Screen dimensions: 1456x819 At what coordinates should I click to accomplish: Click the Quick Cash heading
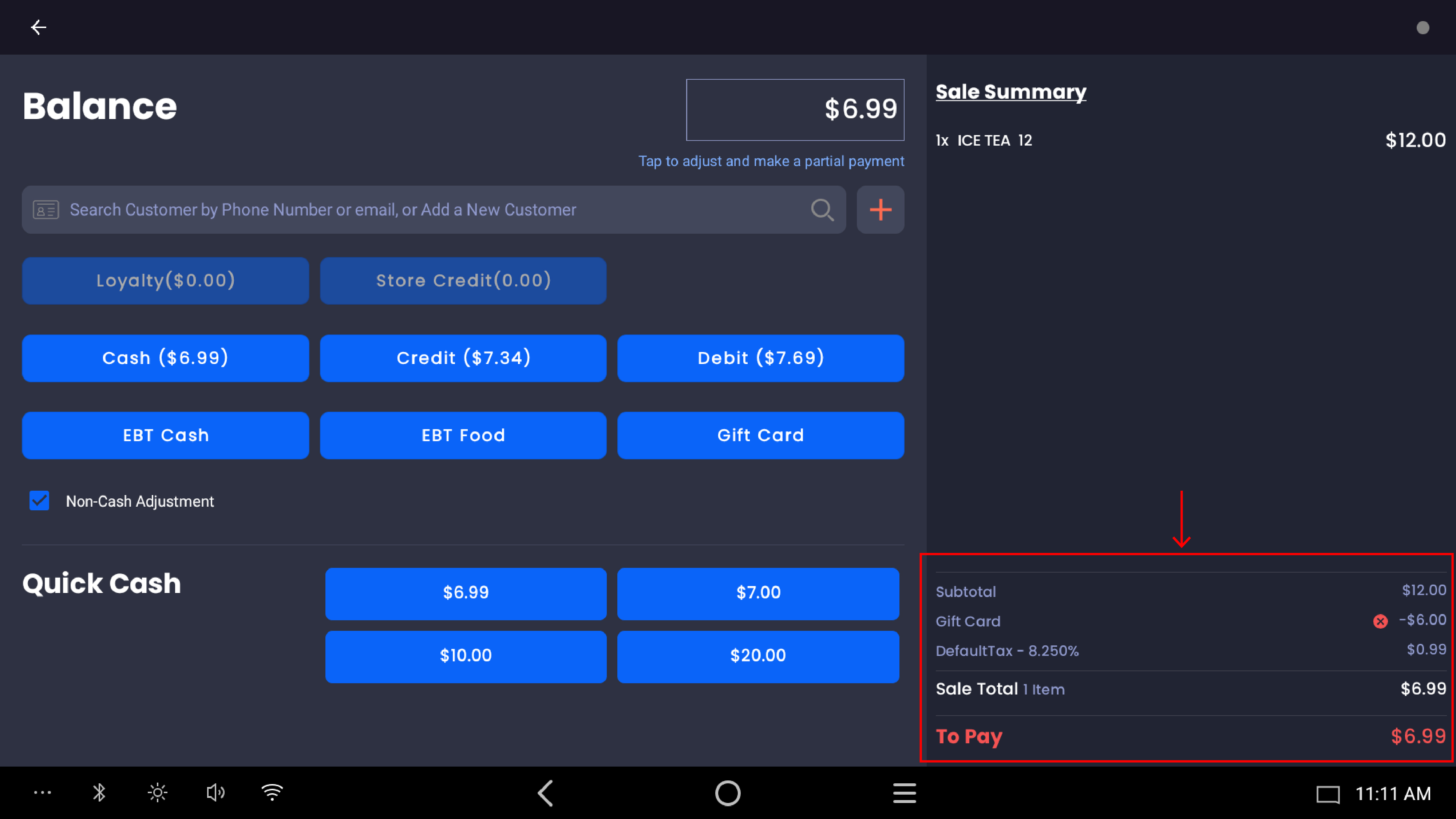(x=102, y=583)
